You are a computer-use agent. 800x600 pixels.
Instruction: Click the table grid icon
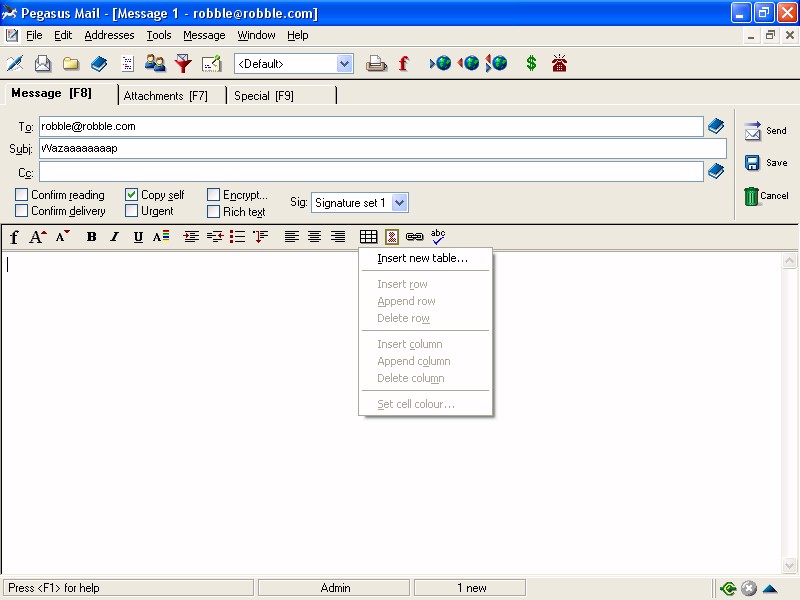(368, 237)
